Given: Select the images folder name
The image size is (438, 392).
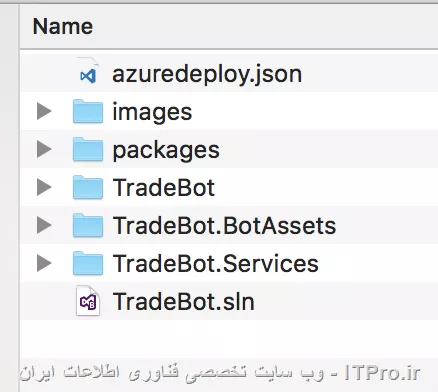Looking at the screenshot, I should [152, 112].
